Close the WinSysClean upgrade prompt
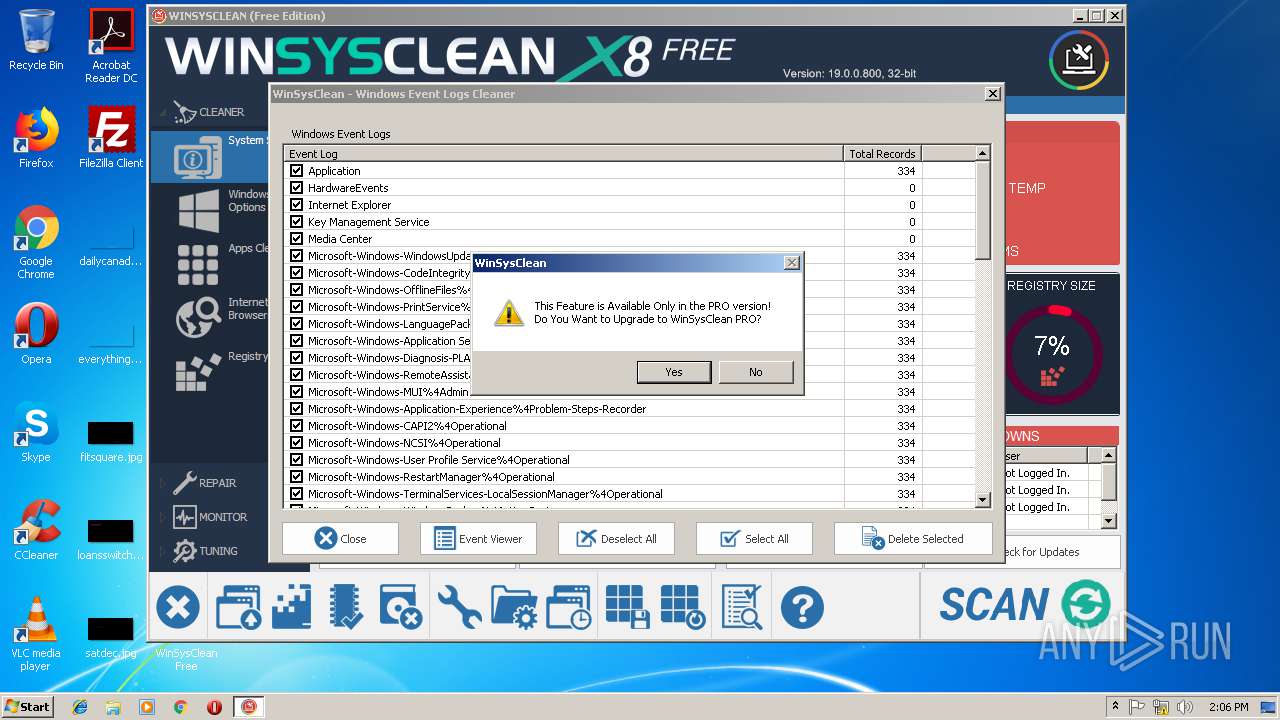The image size is (1280, 720). click(x=791, y=263)
